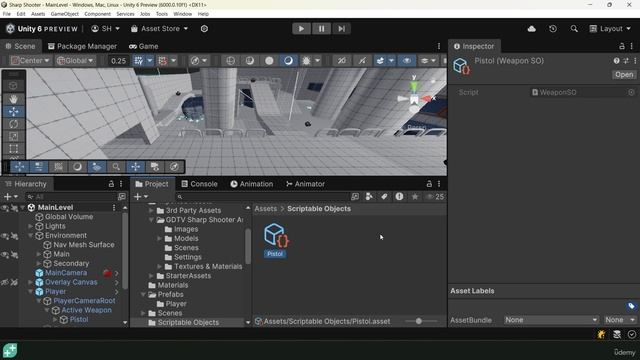Click the Project panel add plus button
The height and width of the screenshot is (360, 640).
point(138,197)
